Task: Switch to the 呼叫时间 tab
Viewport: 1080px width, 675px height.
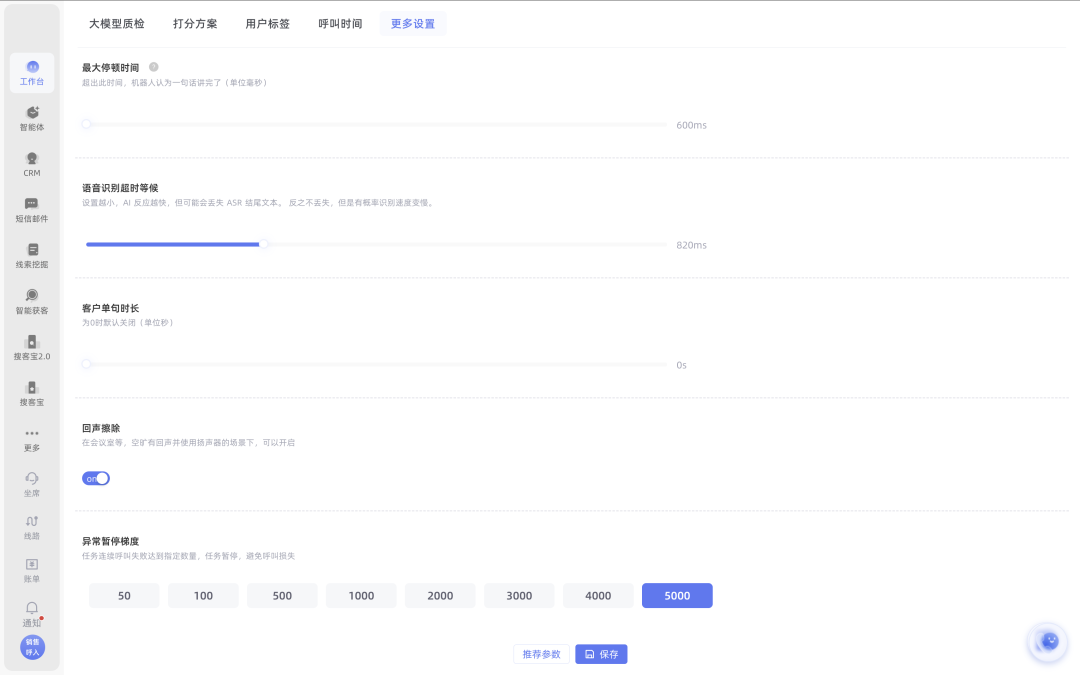Action: click(x=340, y=23)
